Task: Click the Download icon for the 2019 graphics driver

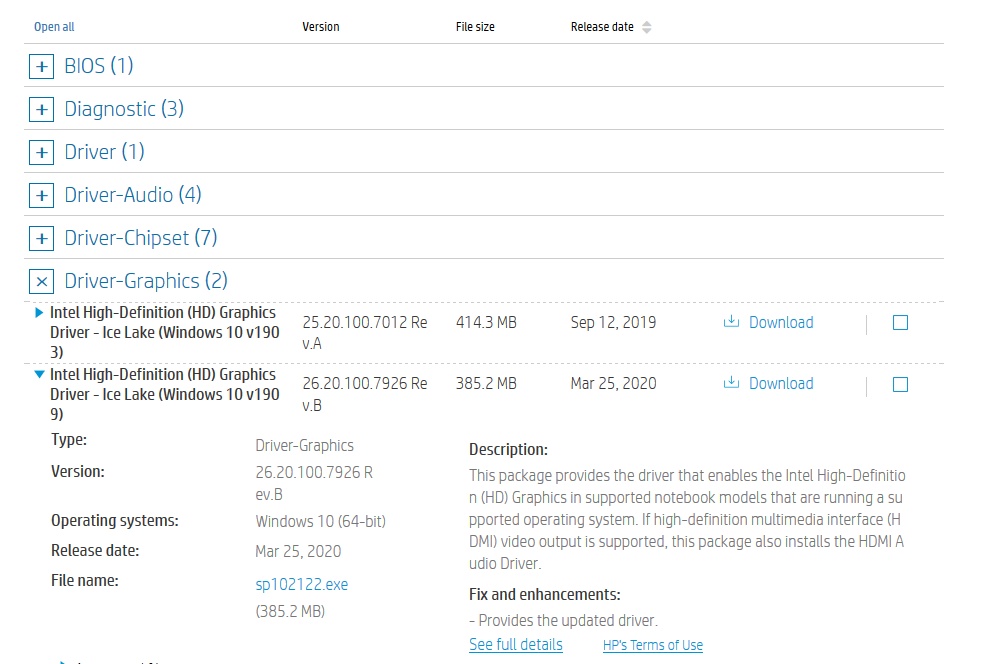Action: click(729, 322)
